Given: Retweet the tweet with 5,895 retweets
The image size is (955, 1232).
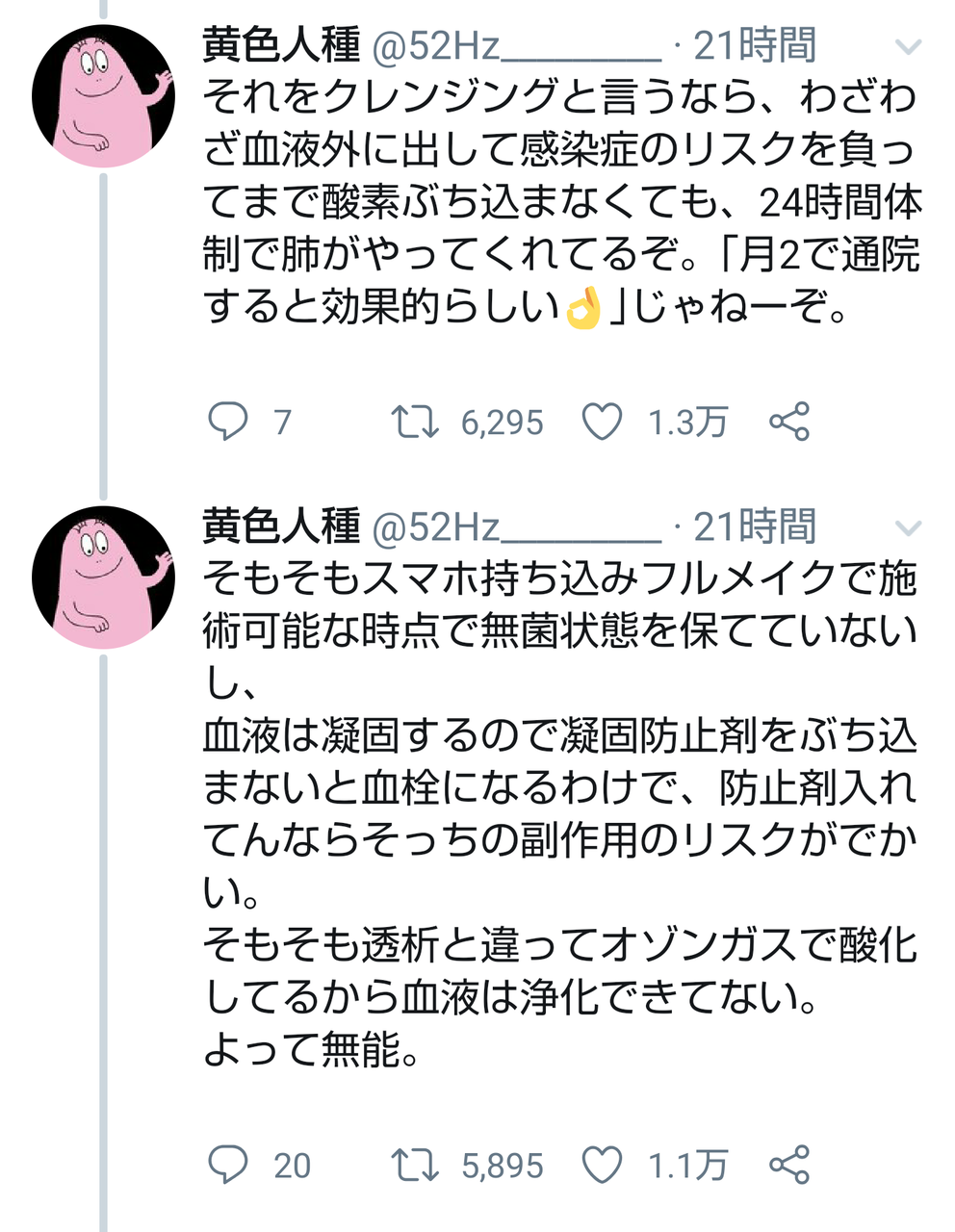Looking at the screenshot, I should point(415,1166).
